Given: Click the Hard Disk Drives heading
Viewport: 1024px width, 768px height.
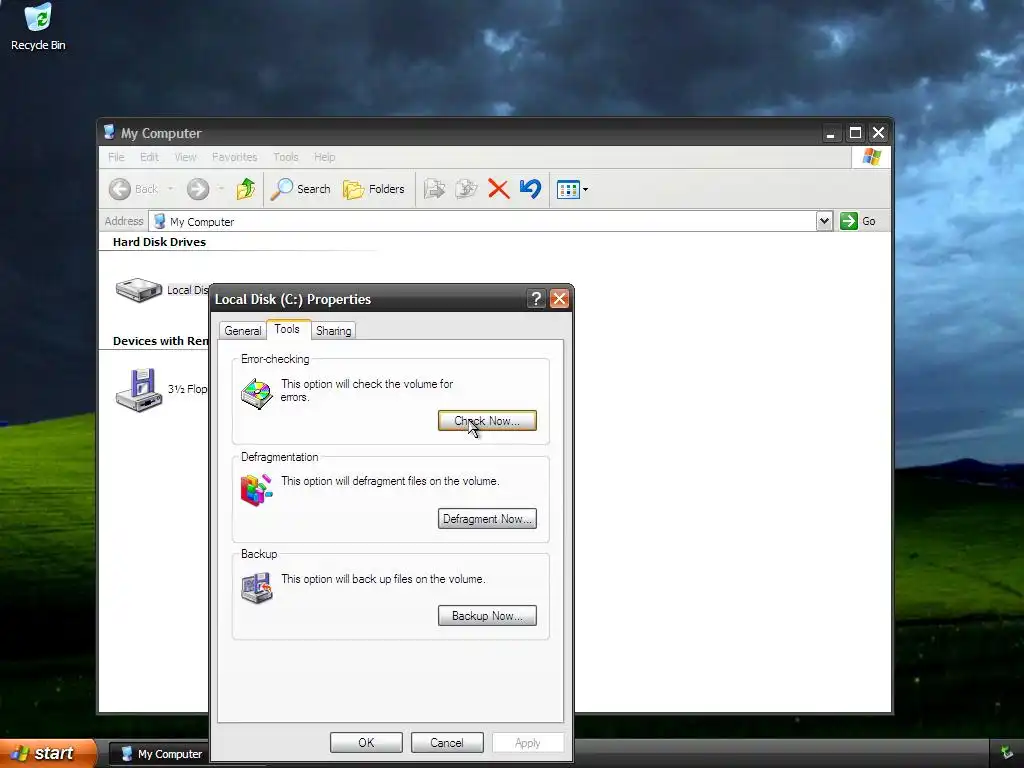Looking at the screenshot, I should pyautogui.click(x=159, y=242).
